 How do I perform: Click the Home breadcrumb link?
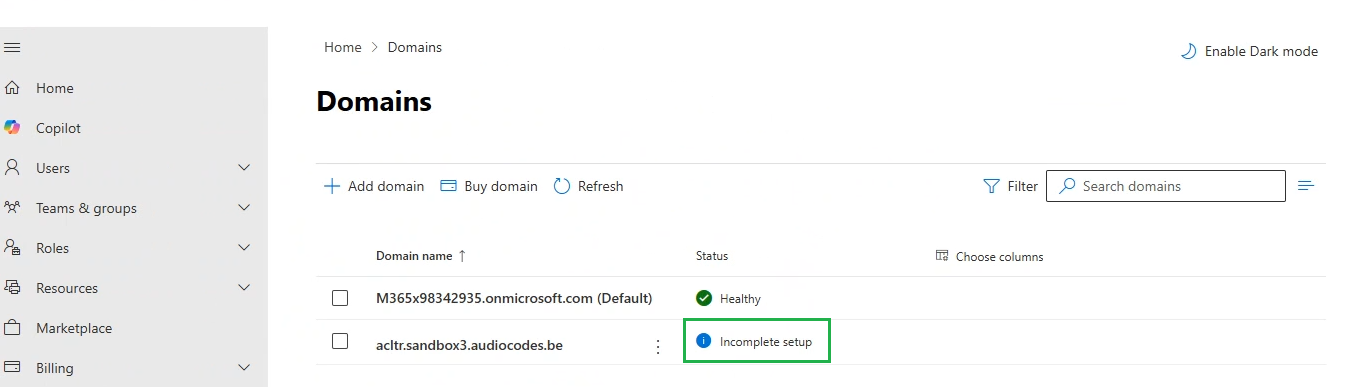pos(343,47)
